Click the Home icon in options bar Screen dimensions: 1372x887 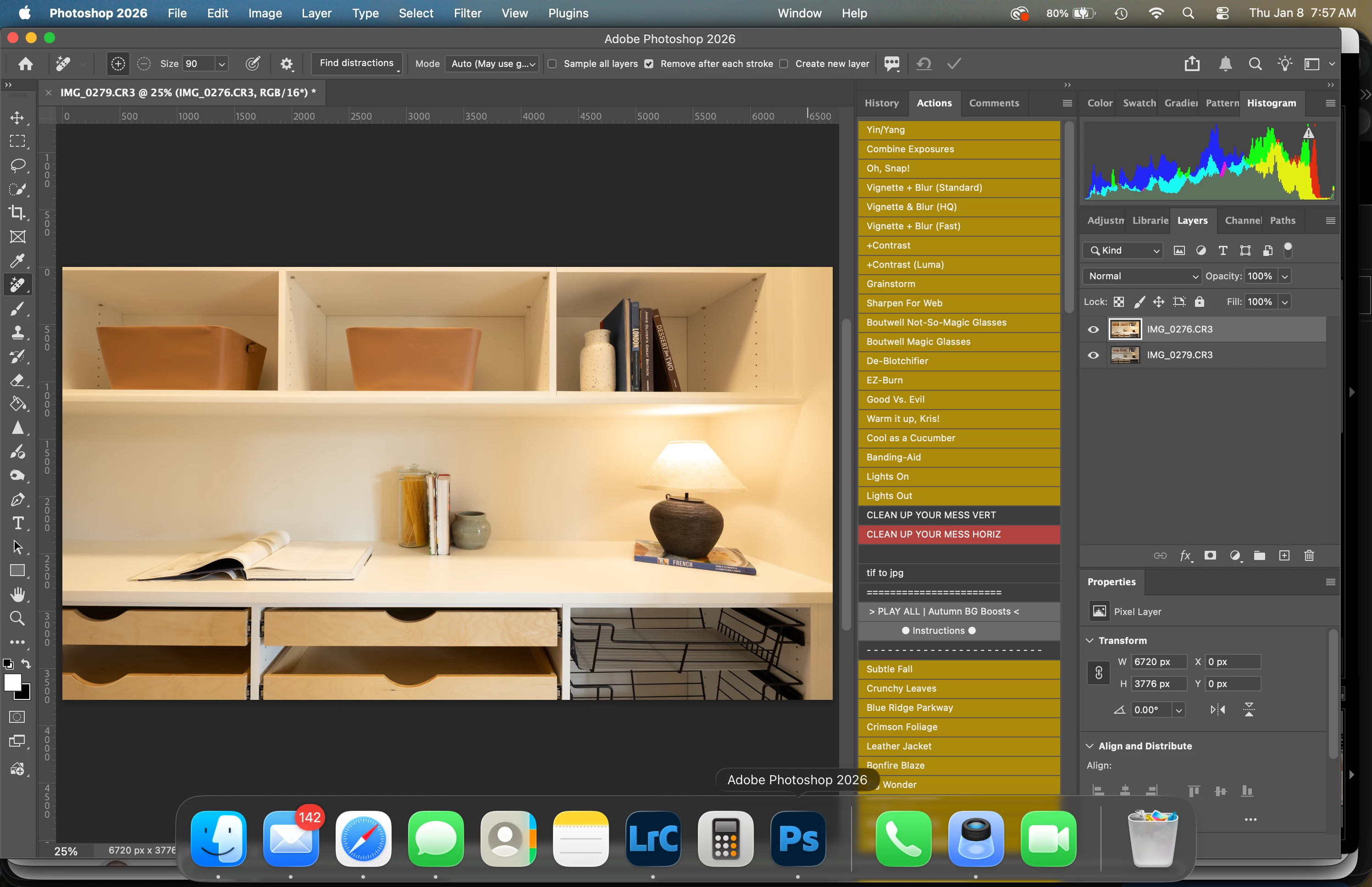click(25, 63)
